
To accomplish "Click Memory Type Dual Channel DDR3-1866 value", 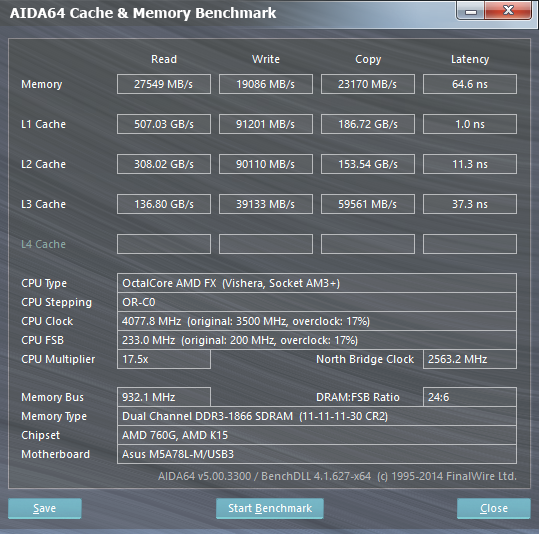I will point(317,416).
